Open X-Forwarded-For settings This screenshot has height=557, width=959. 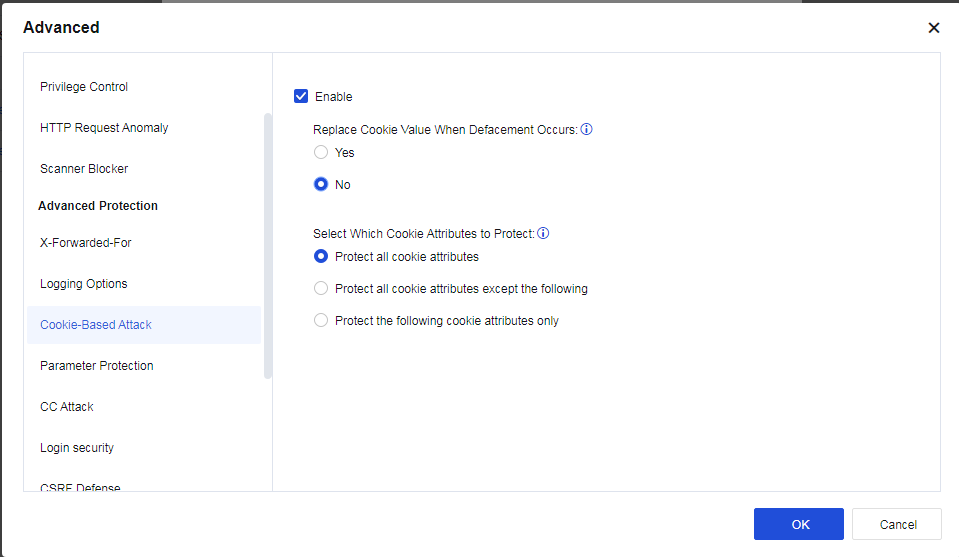tap(86, 243)
